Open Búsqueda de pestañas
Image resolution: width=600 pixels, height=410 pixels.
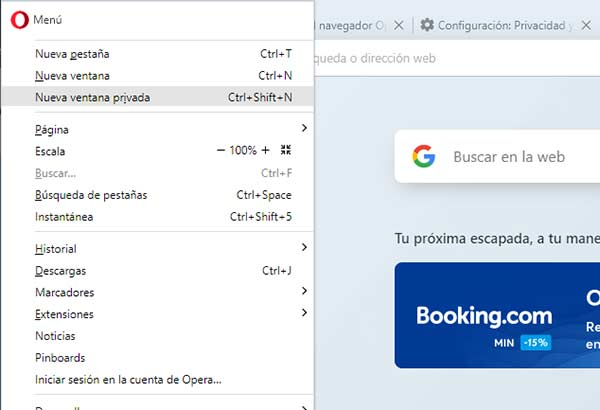[158, 195]
